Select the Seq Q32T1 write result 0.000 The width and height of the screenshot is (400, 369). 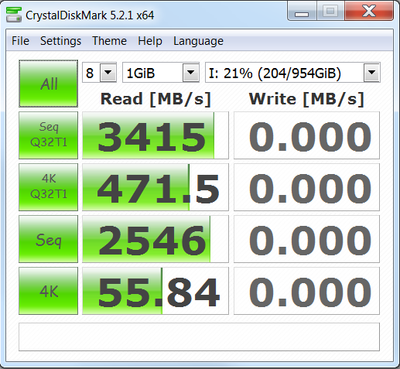click(x=307, y=135)
